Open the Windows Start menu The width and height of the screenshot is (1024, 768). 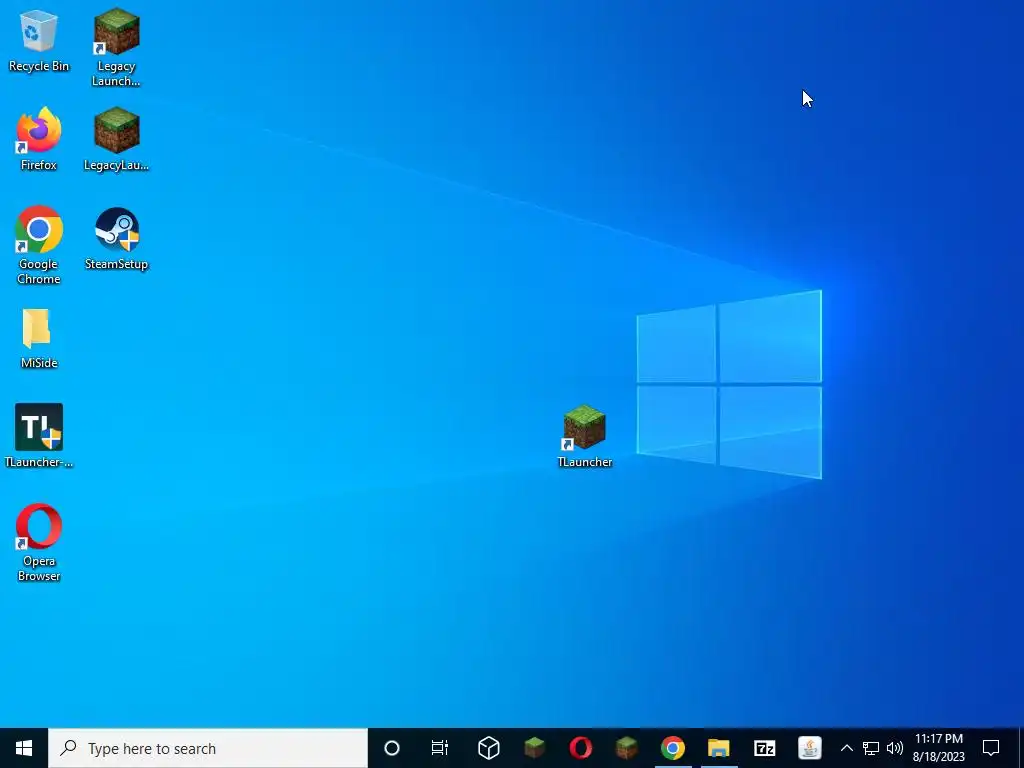click(x=24, y=748)
